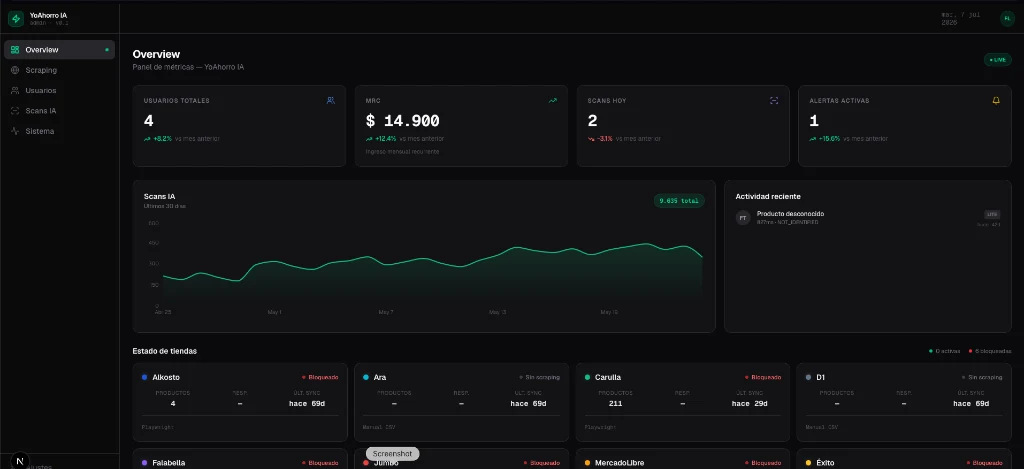Click the bell icon on Alertas Activas card

(996, 101)
